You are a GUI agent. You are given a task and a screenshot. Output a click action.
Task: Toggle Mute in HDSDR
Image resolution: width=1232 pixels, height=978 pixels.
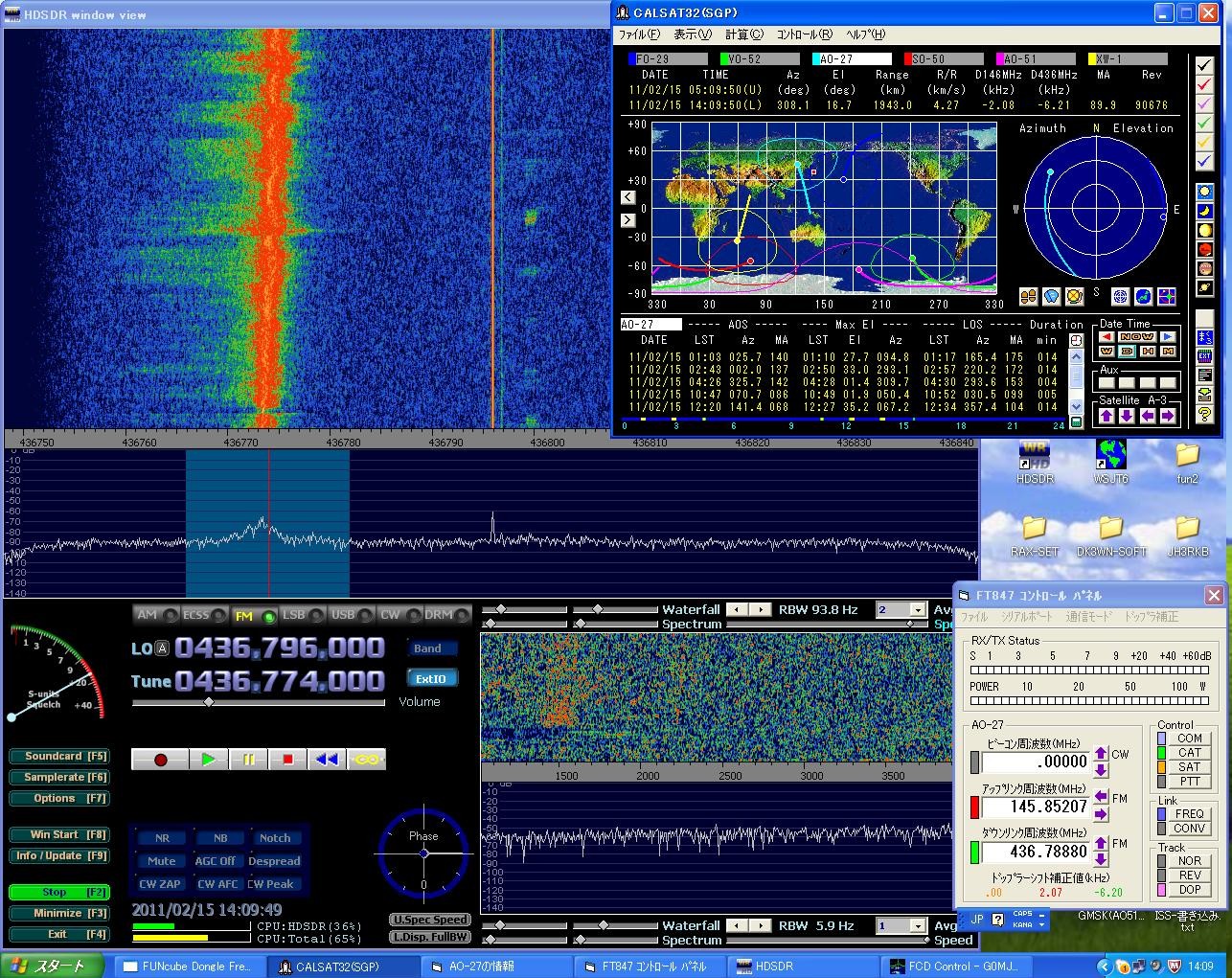(x=161, y=861)
